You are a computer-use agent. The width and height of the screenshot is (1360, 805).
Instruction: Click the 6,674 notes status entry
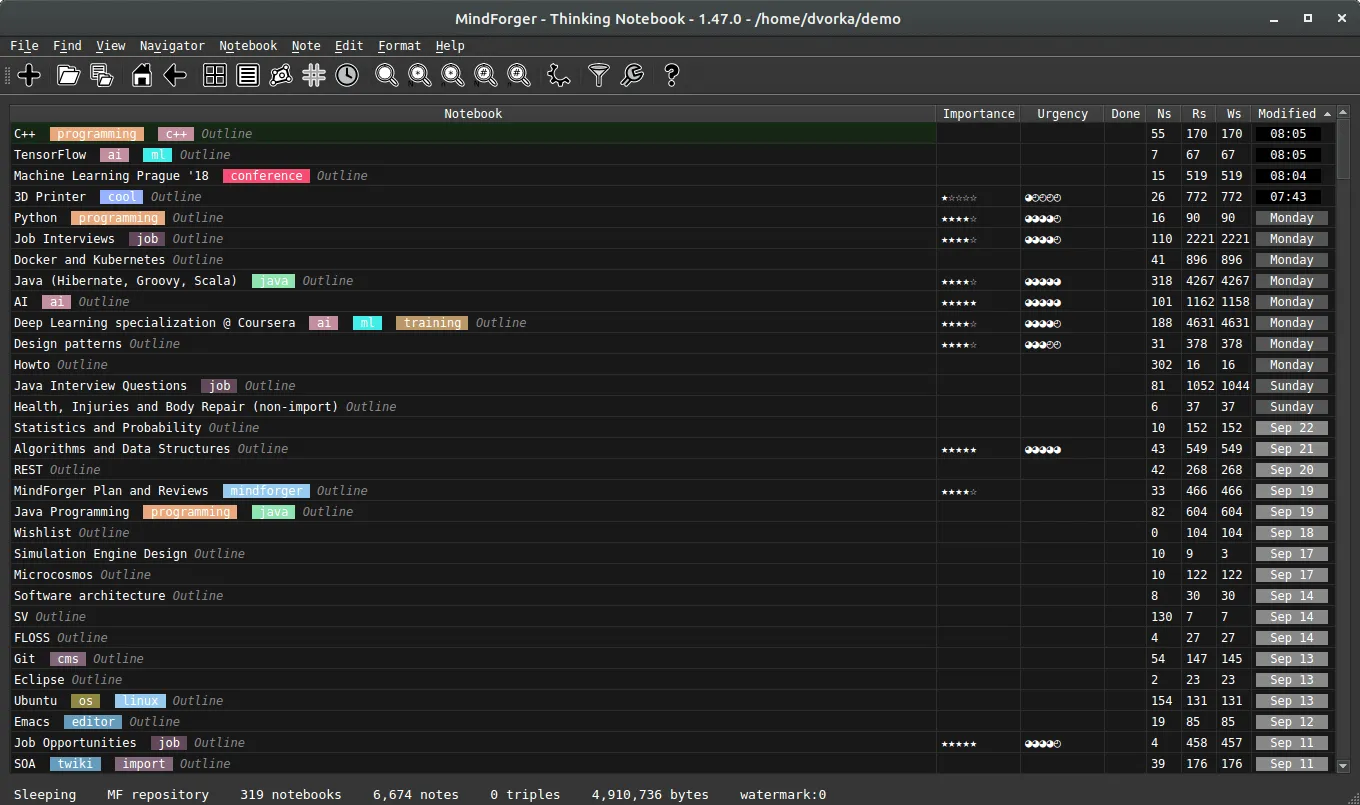(416, 794)
